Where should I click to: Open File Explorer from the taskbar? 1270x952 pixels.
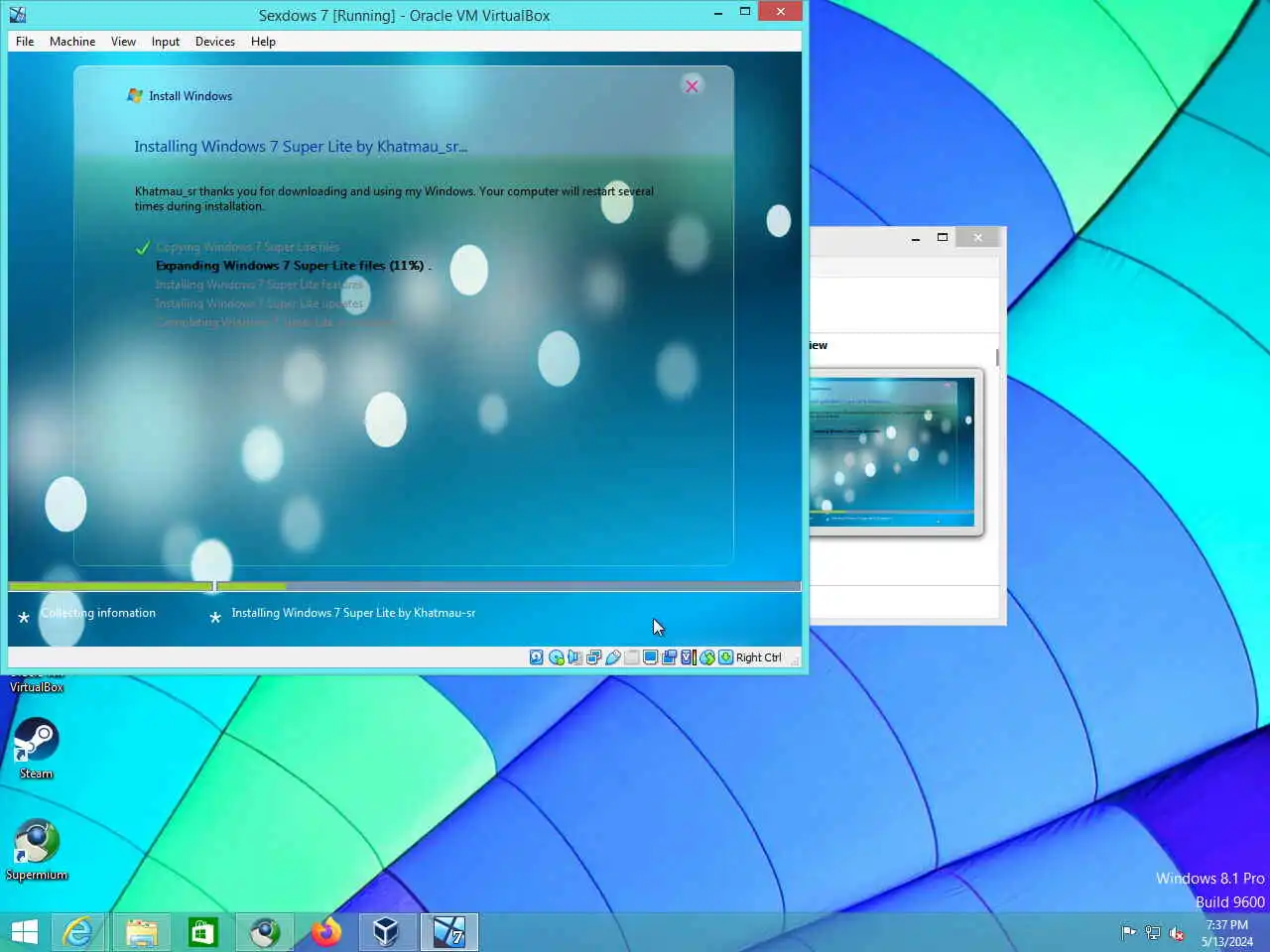point(141,932)
